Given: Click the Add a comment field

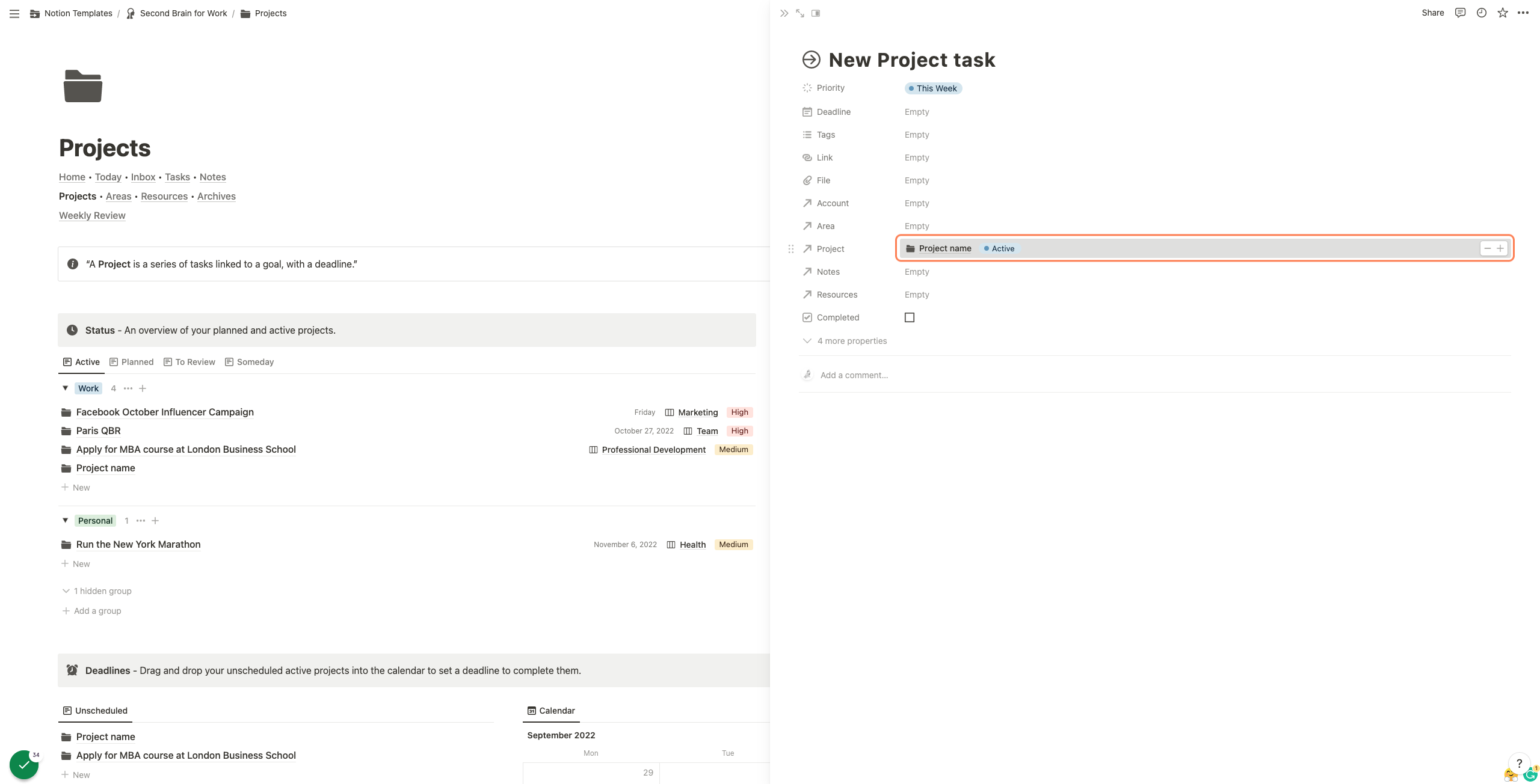Looking at the screenshot, I should [854, 375].
